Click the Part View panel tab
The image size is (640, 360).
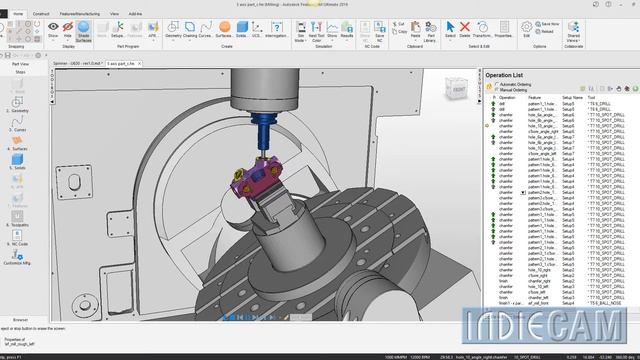click(20, 64)
